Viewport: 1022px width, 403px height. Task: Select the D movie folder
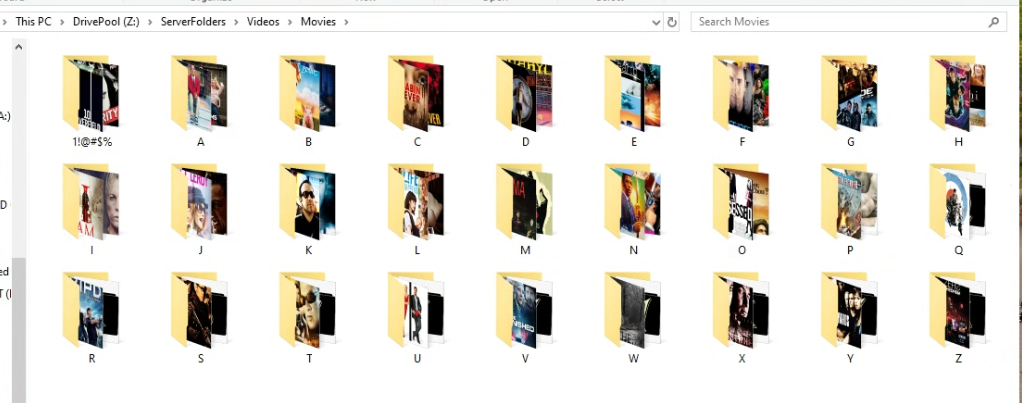click(524, 94)
